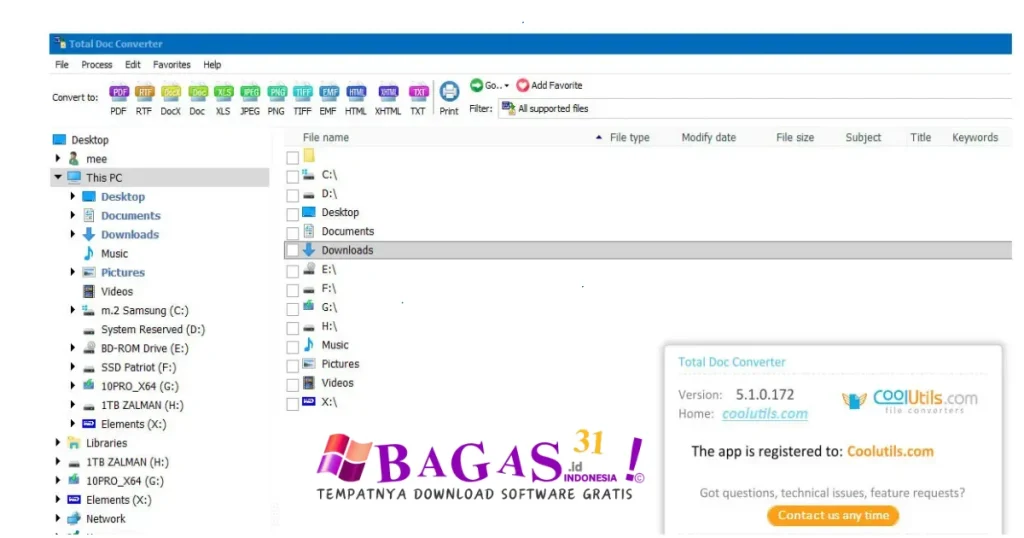
Task: Pick the Doc format icon
Action: point(197,93)
